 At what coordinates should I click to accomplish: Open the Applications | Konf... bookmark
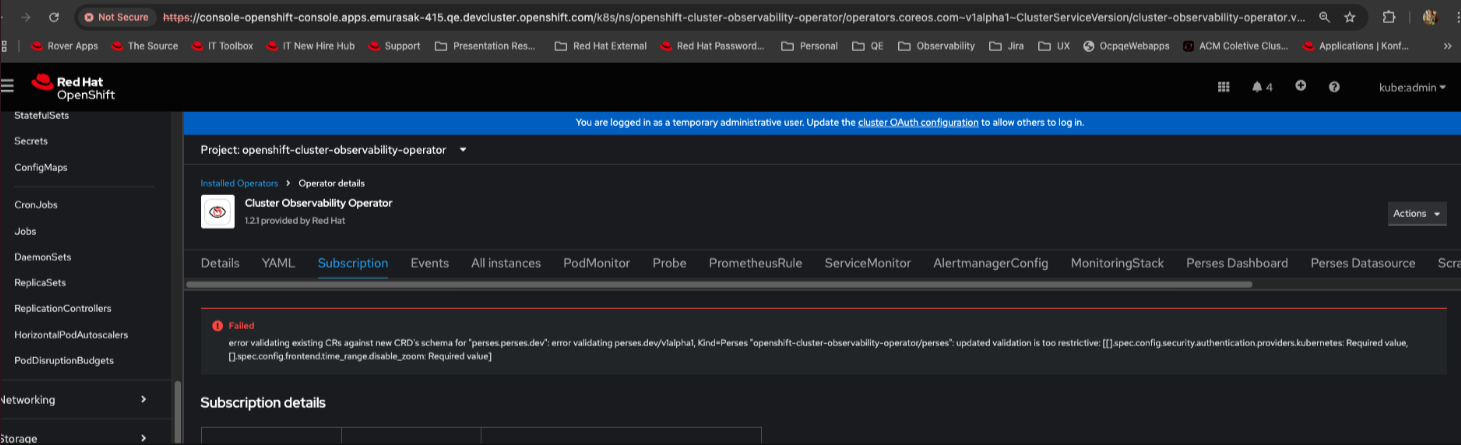click(1358, 46)
